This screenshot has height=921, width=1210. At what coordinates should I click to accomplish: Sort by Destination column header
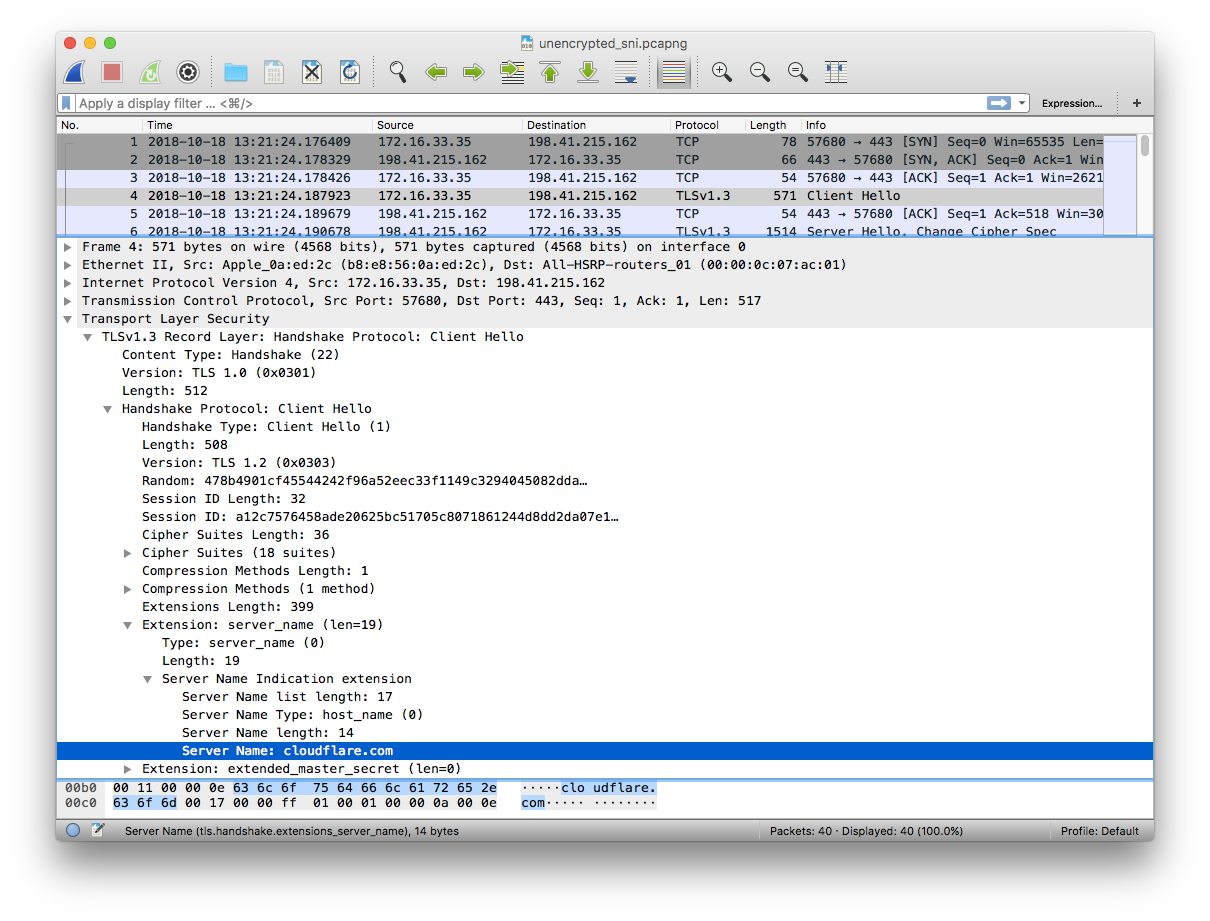(597, 125)
